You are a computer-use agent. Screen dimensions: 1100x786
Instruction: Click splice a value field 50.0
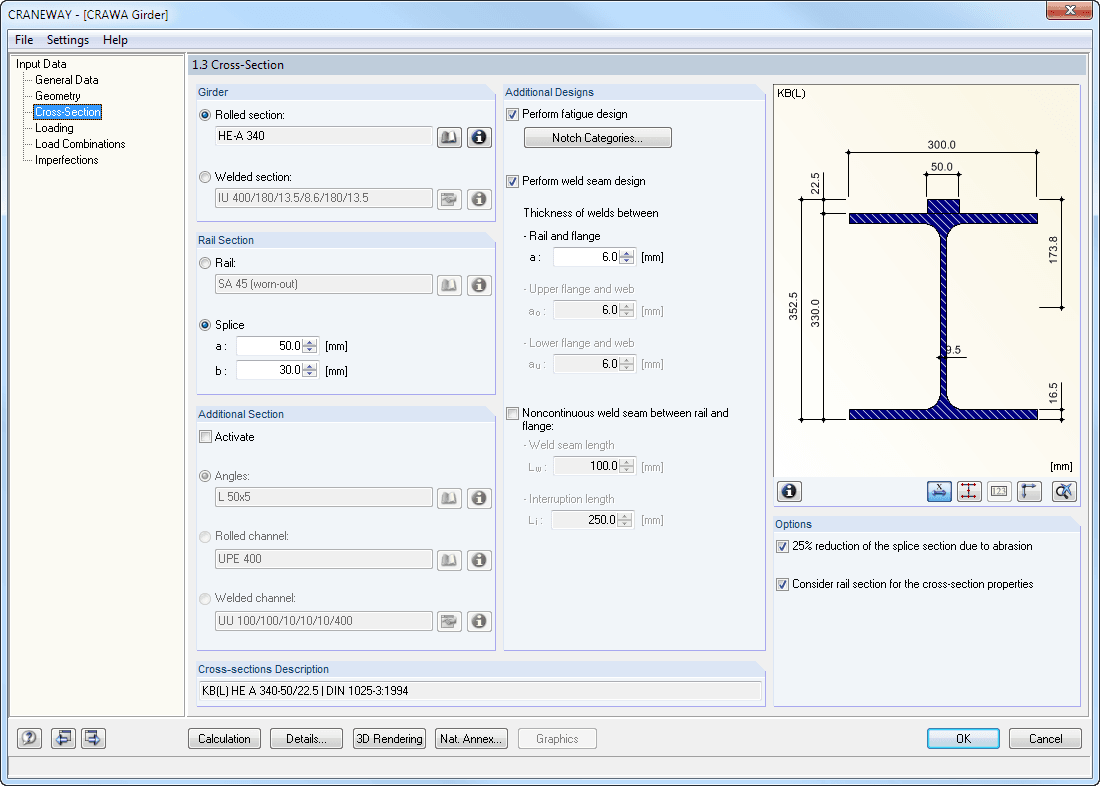270,346
